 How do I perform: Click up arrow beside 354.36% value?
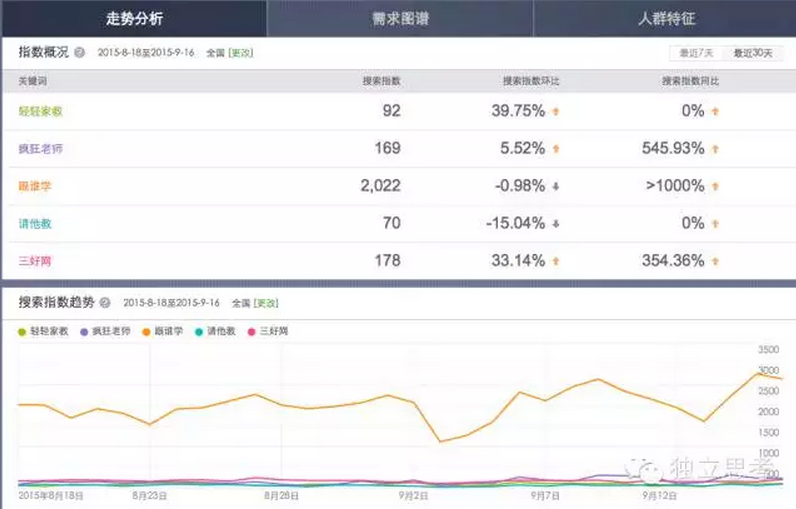pyautogui.click(x=715, y=261)
